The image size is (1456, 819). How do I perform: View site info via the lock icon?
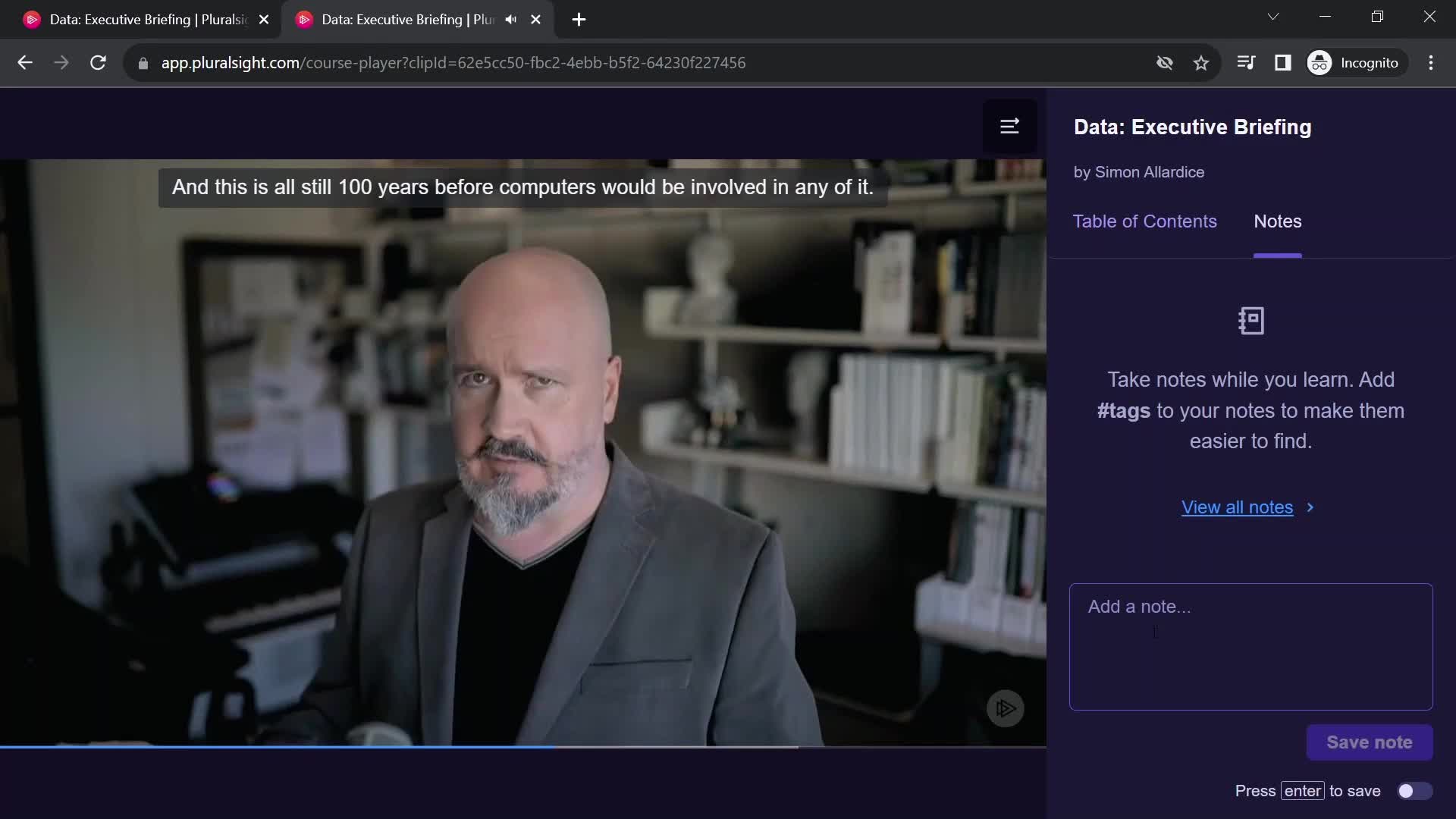pos(143,63)
